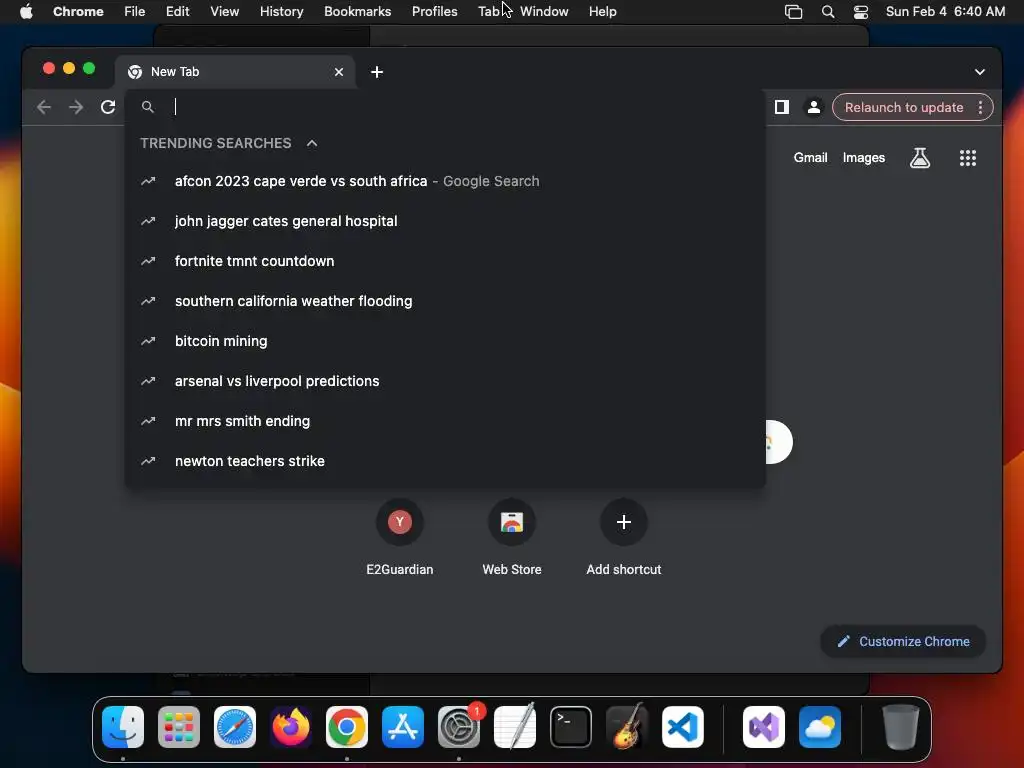The width and height of the screenshot is (1024, 768).
Task: Open the Chrome profile avatar menu
Action: point(814,107)
